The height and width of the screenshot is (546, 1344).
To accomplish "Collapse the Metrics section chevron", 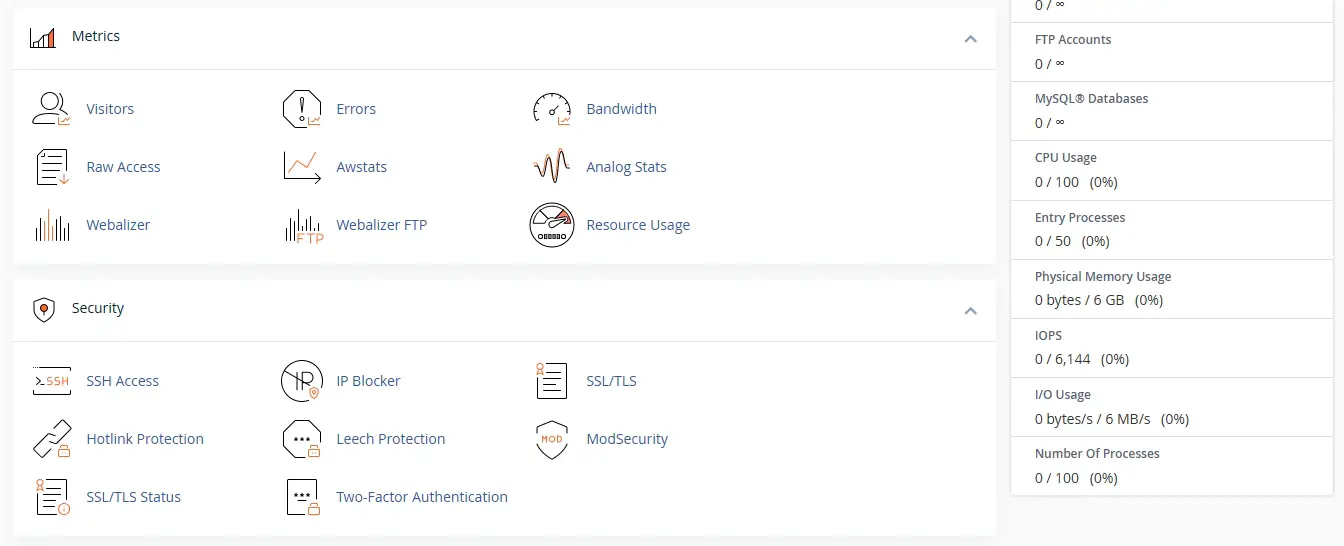I will (970, 39).
